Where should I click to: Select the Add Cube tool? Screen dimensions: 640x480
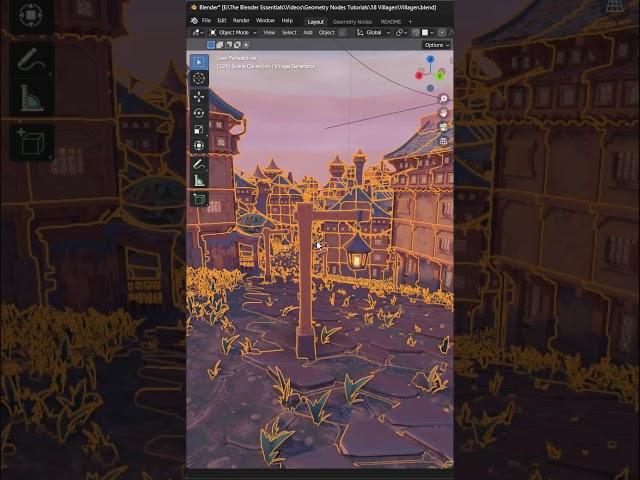tap(199, 199)
